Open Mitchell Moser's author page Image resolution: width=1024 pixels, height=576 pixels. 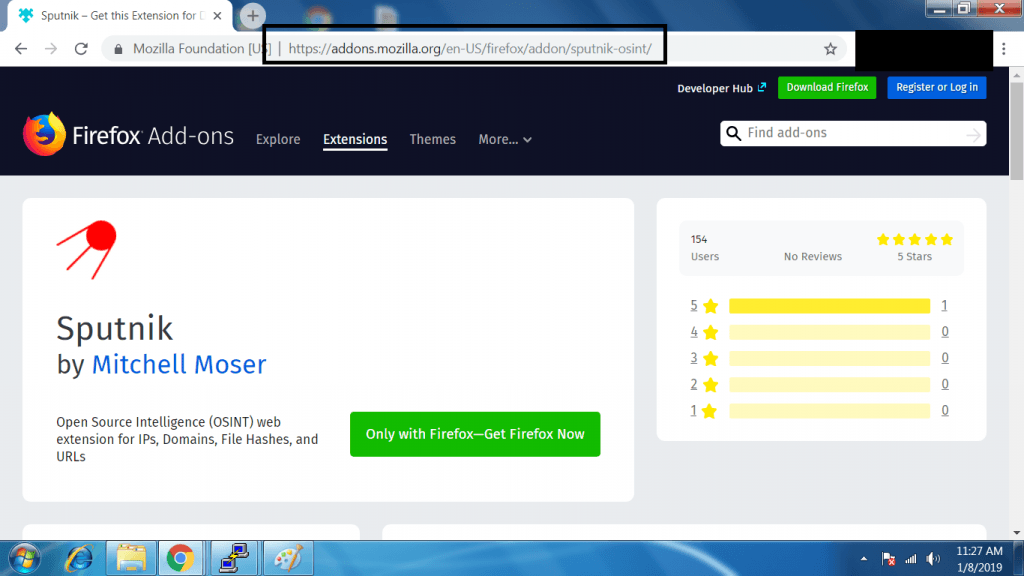(x=179, y=364)
